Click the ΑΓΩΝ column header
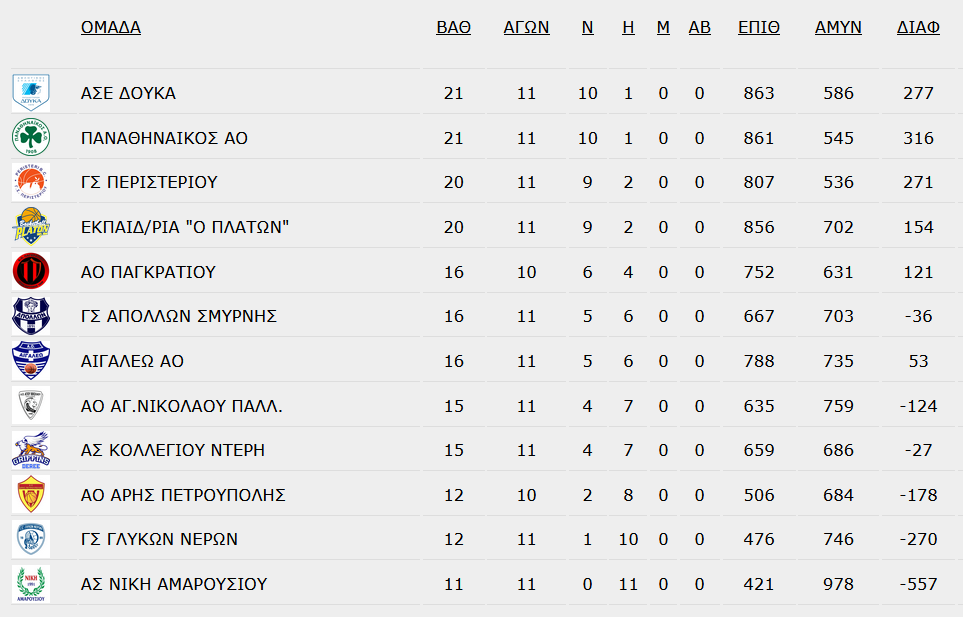This screenshot has width=963, height=617. [x=526, y=28]
